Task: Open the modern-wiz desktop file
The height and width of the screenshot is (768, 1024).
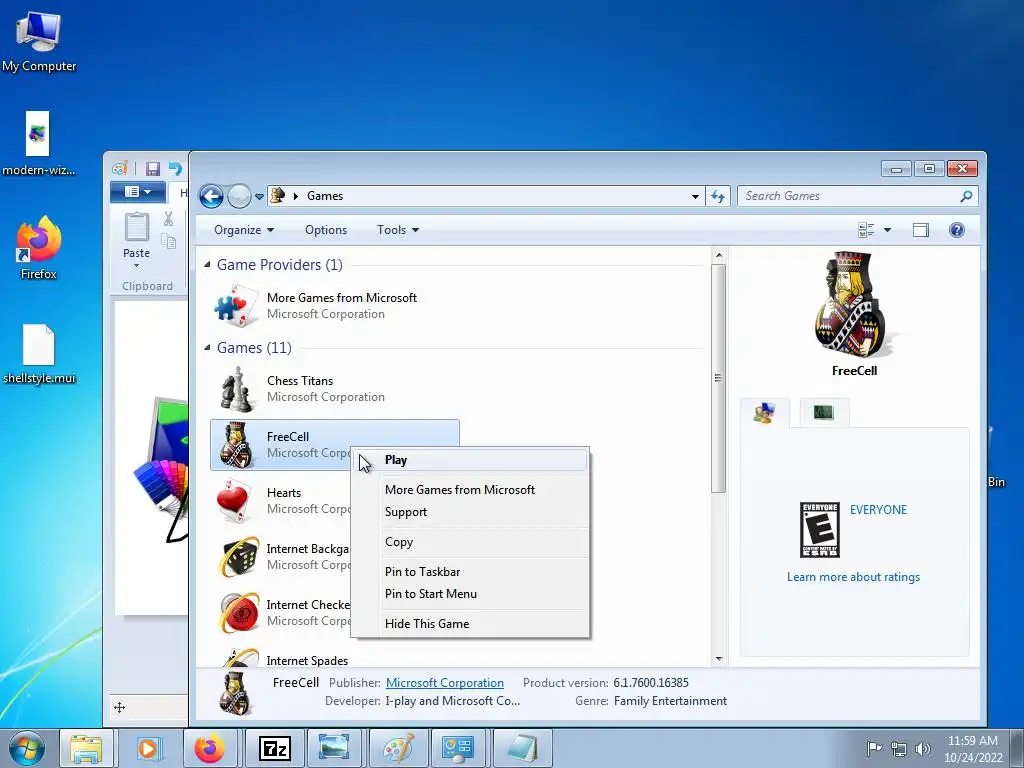Action: (38, 144)
